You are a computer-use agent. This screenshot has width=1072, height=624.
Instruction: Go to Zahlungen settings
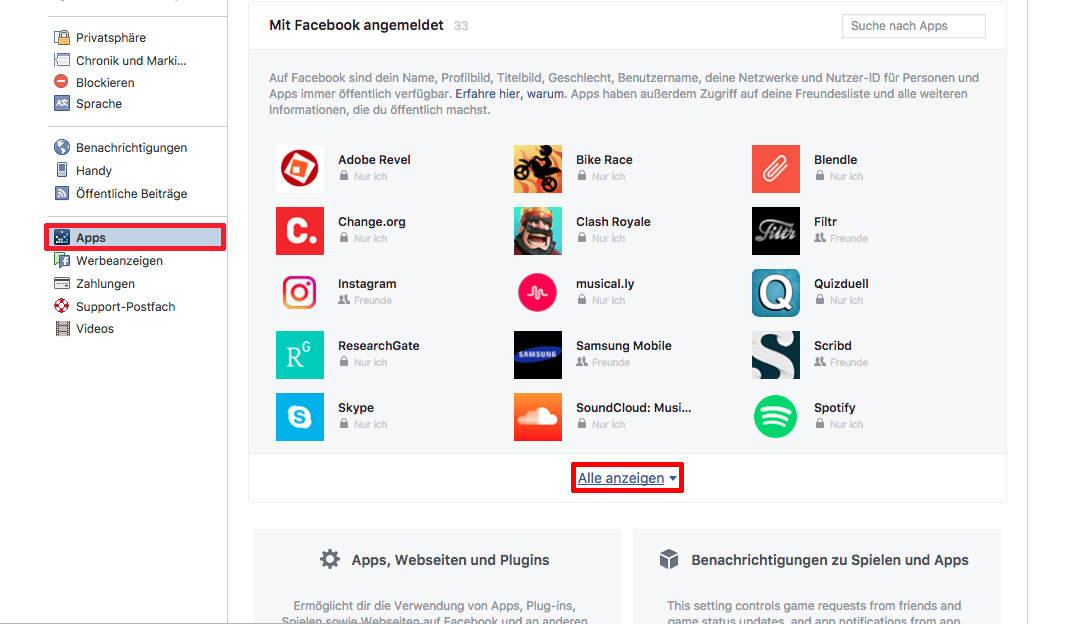(x=105, y=284)
